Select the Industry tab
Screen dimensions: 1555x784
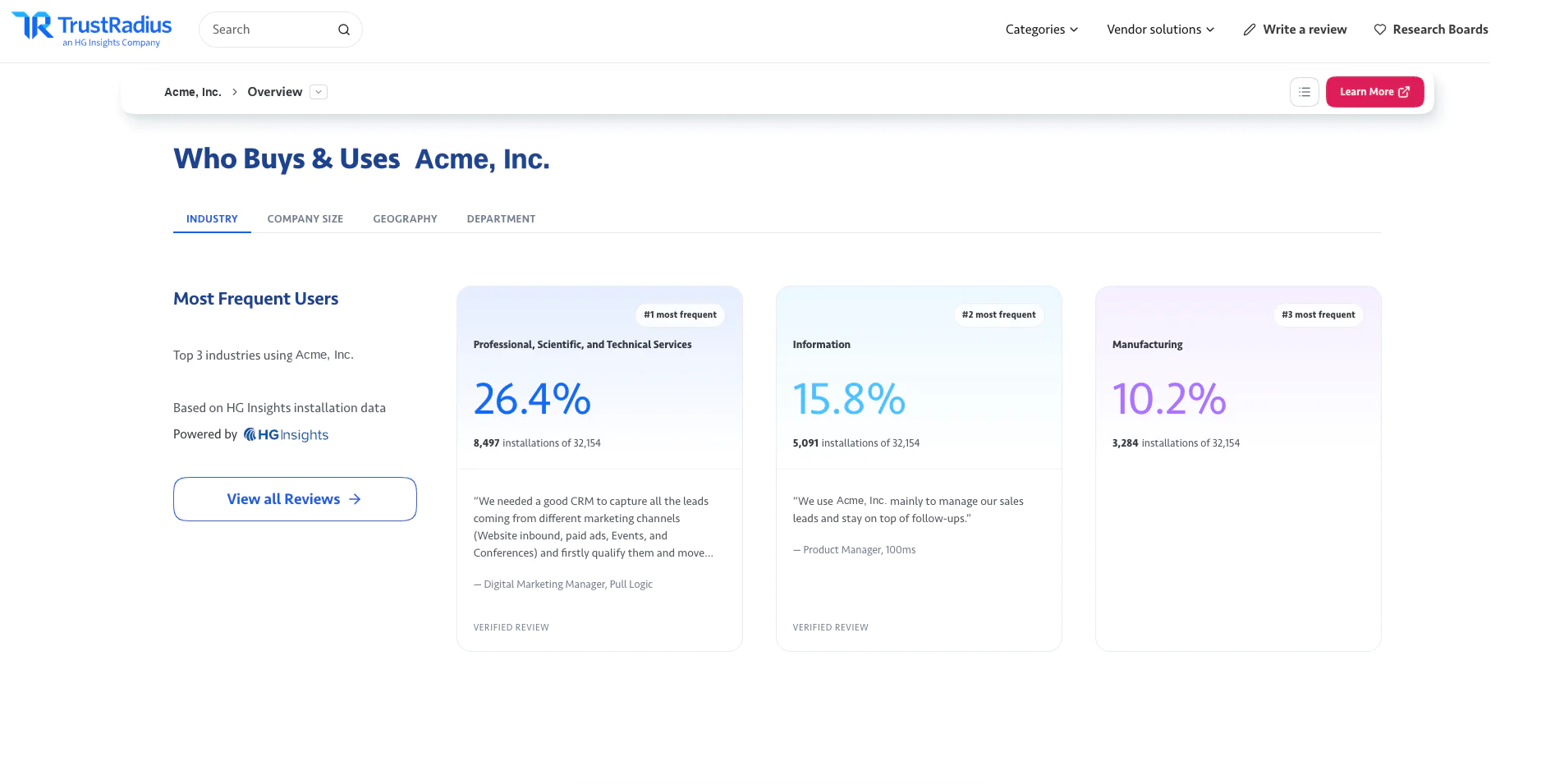(212, 219)
